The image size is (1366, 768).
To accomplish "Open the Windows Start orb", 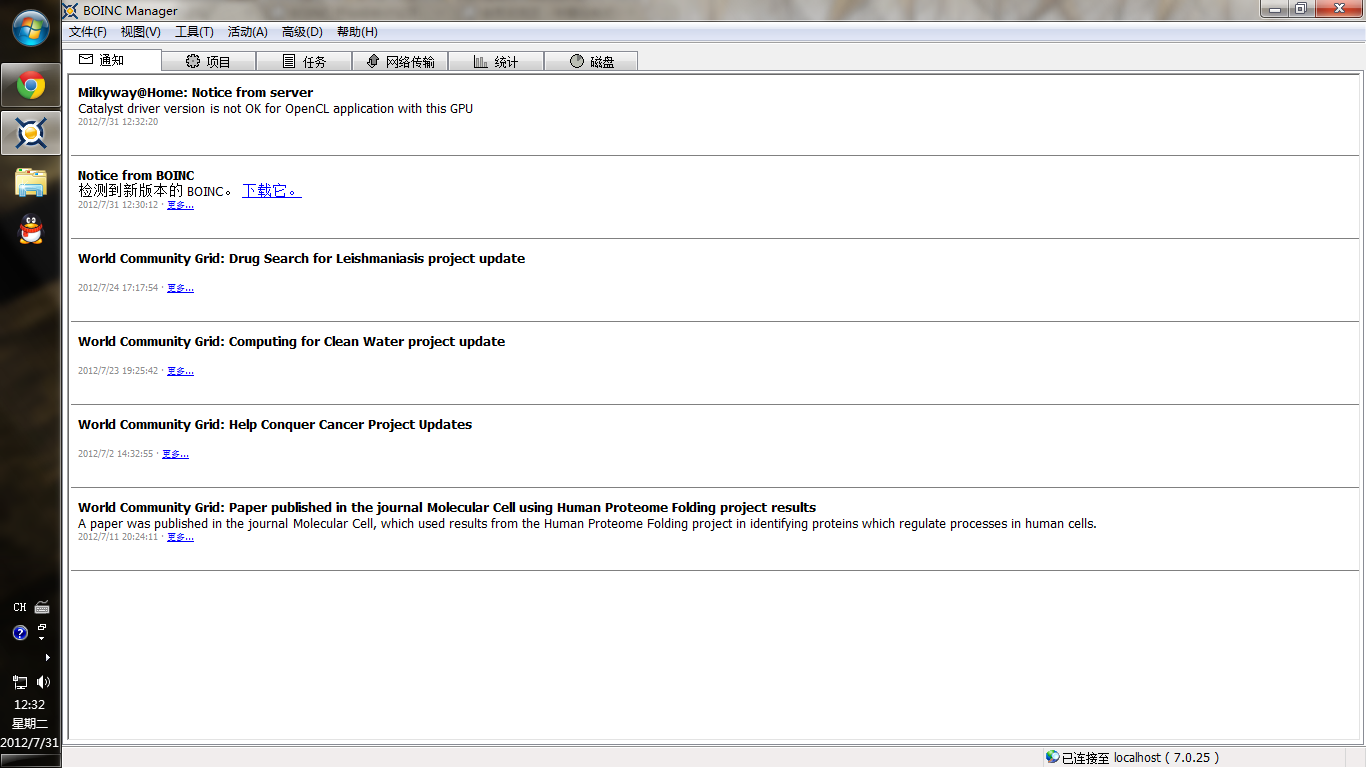I will tap(30, 27).
